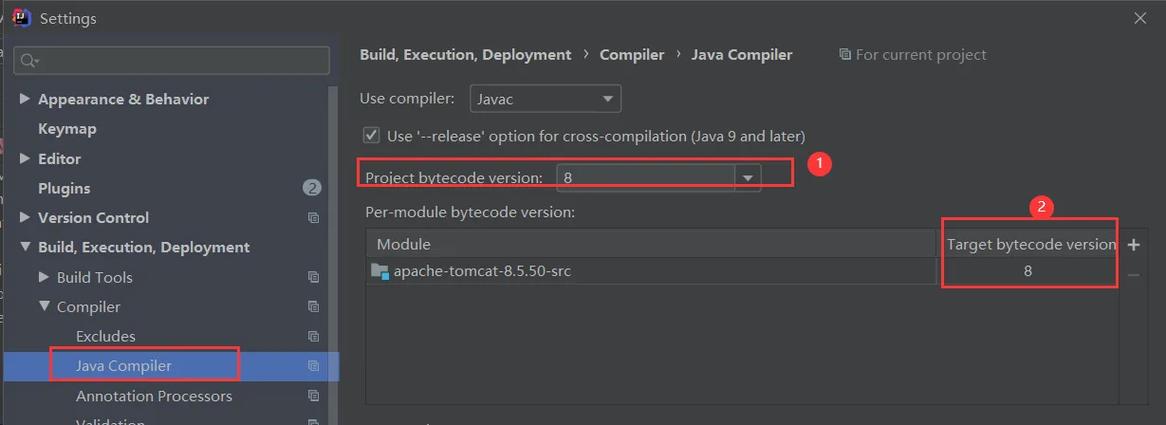Click the project-level icon beside Version Control
Screen dimensions: 1166x425
313,218
